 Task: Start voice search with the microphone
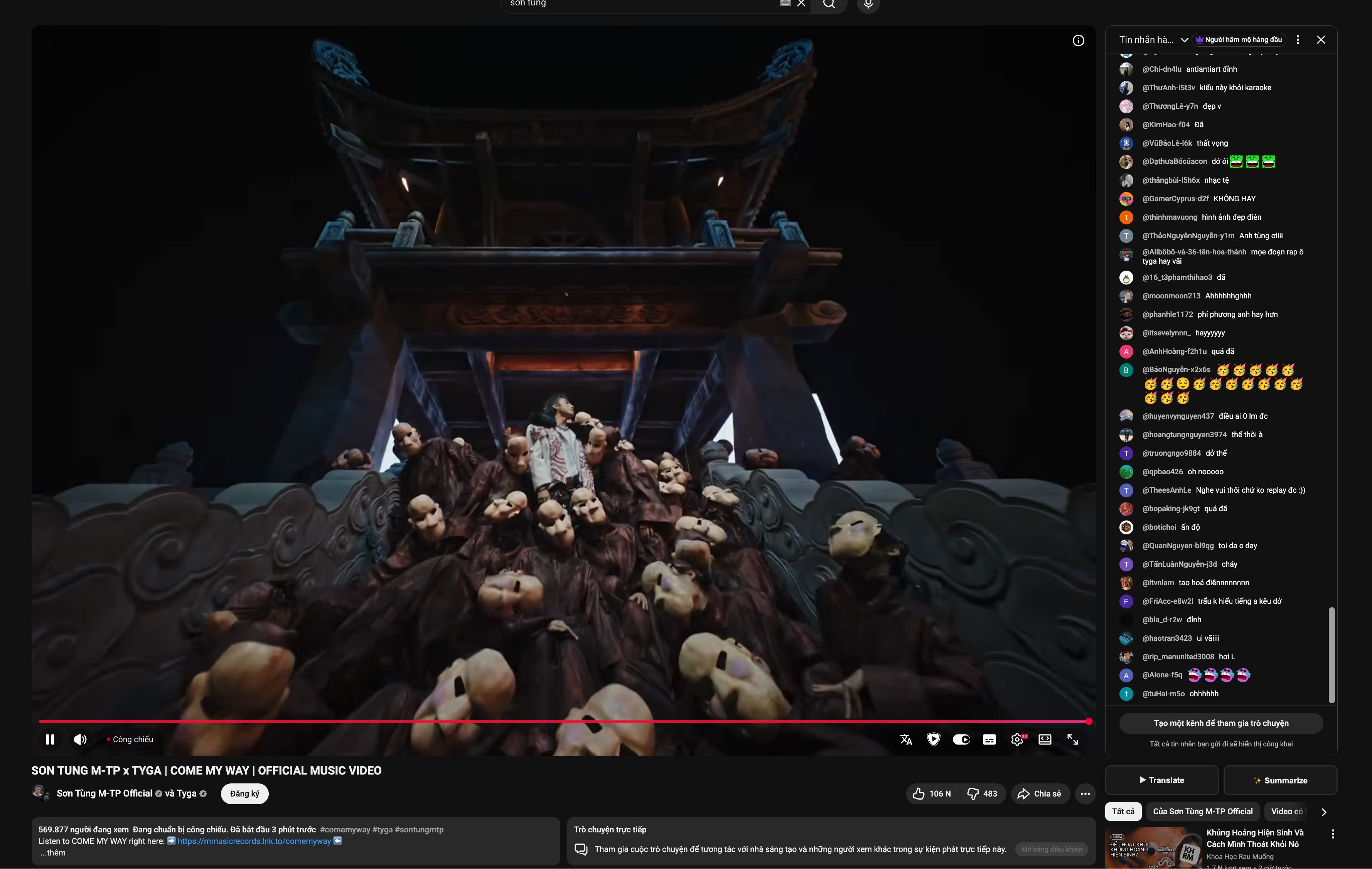868,4
